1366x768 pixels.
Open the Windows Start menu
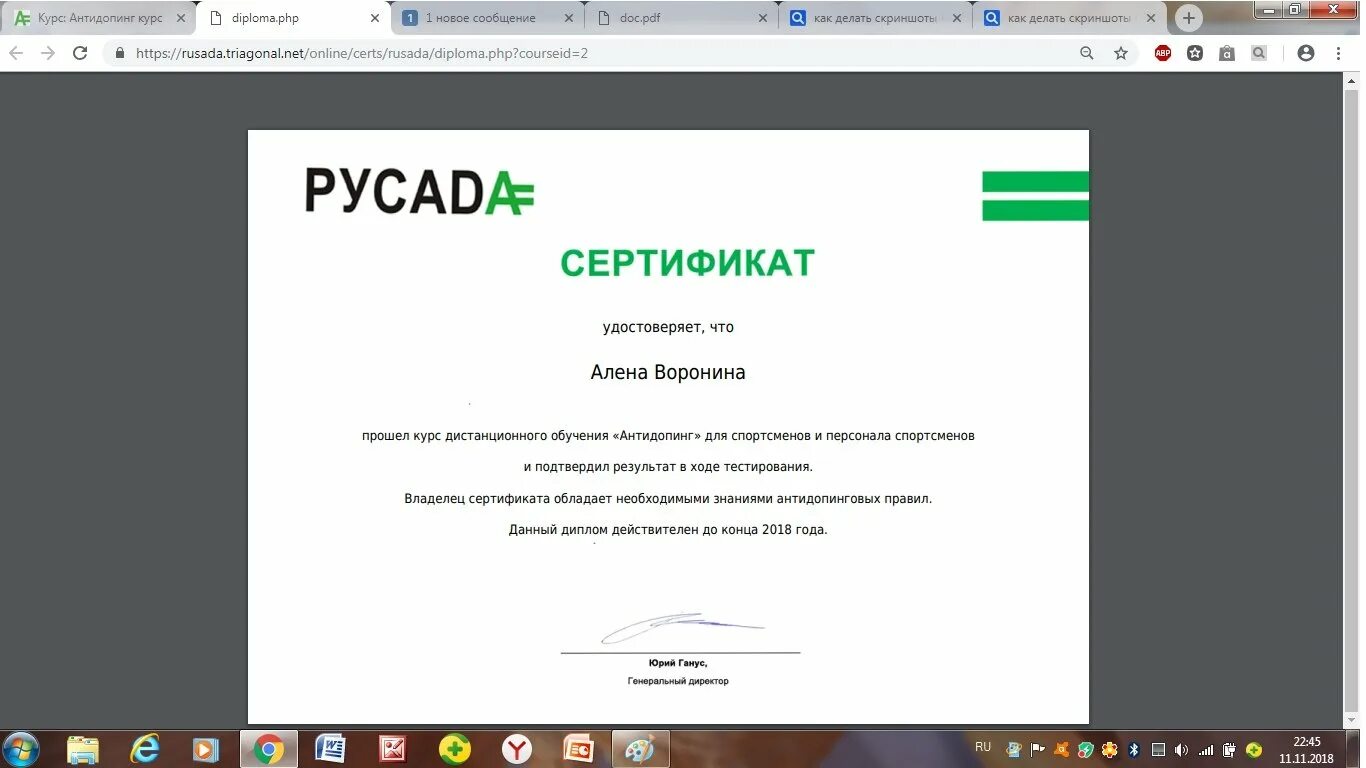tap(21, 749)
